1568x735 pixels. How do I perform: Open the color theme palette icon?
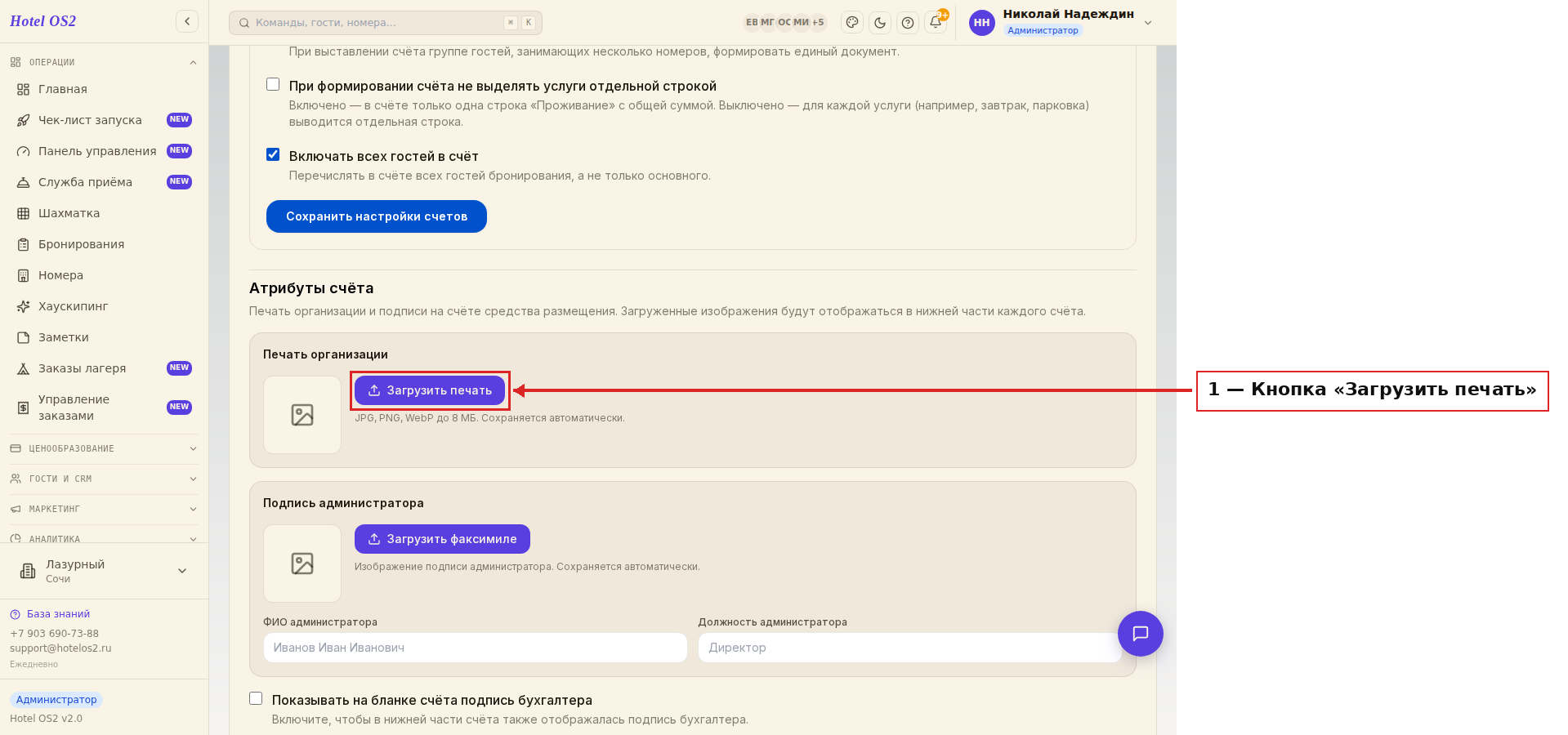tap(852, 23)
